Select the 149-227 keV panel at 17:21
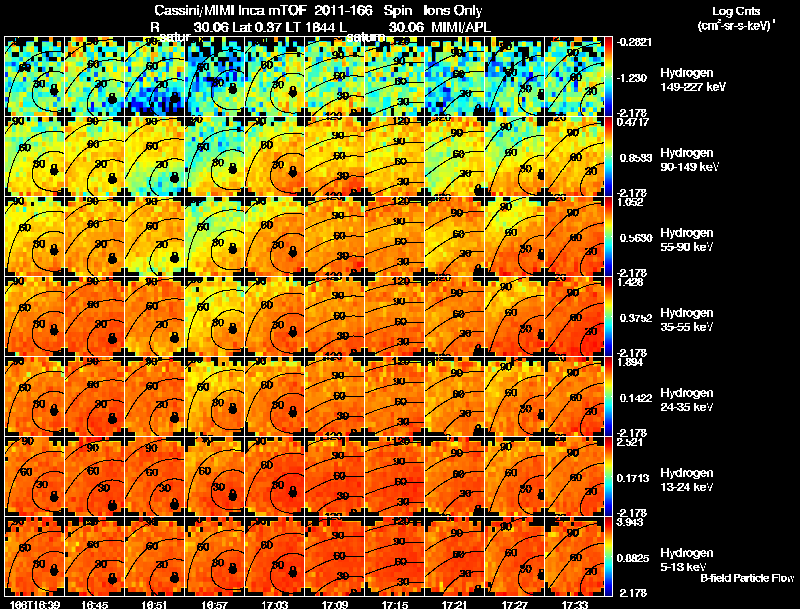 [x=455, y=77]
